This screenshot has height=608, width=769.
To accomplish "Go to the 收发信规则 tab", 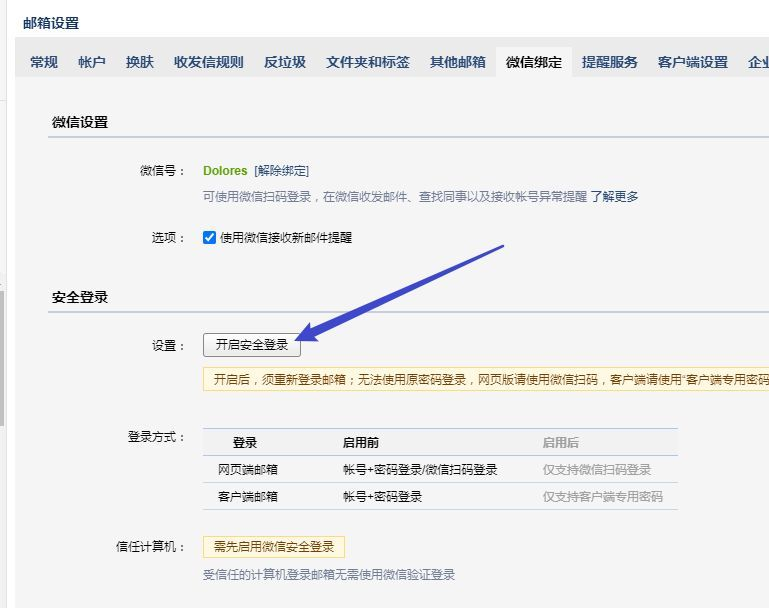I will coord(208,62).
